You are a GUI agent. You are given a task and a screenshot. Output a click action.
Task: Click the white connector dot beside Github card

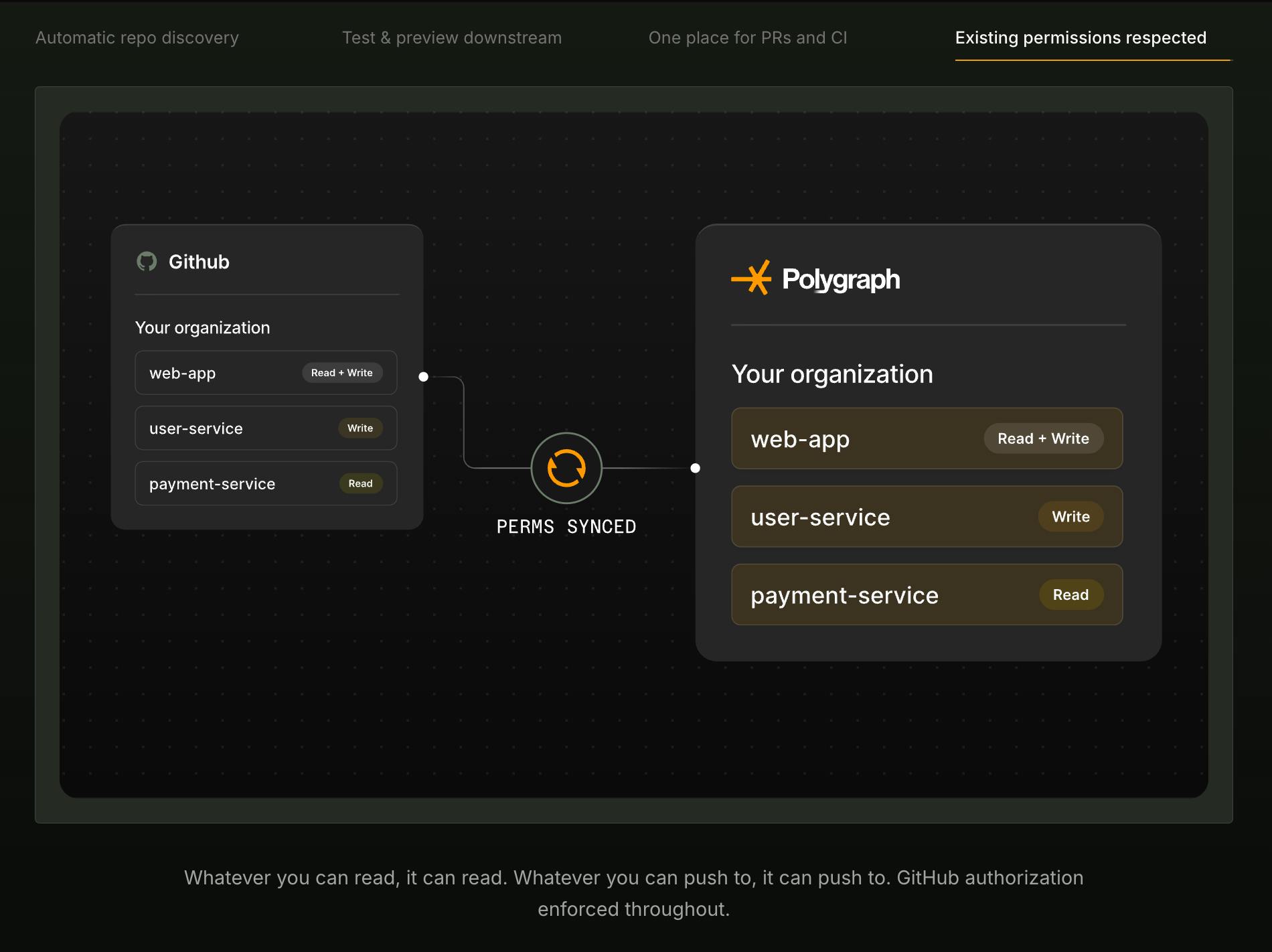423,377
